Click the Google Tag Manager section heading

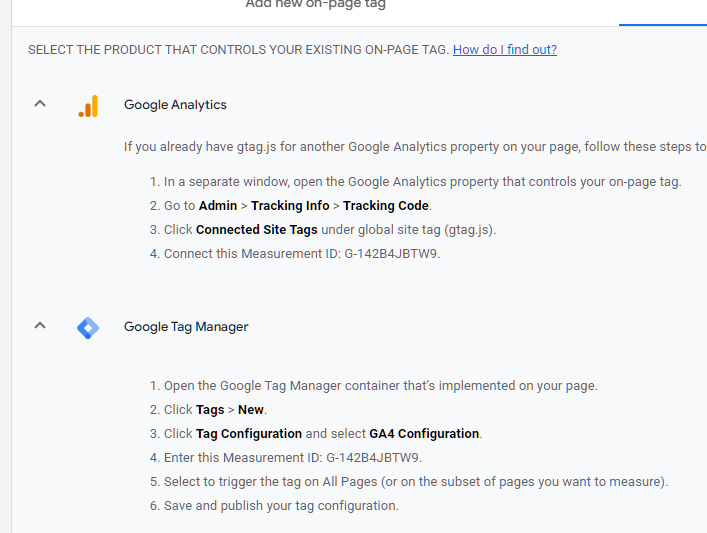[186, 327]
